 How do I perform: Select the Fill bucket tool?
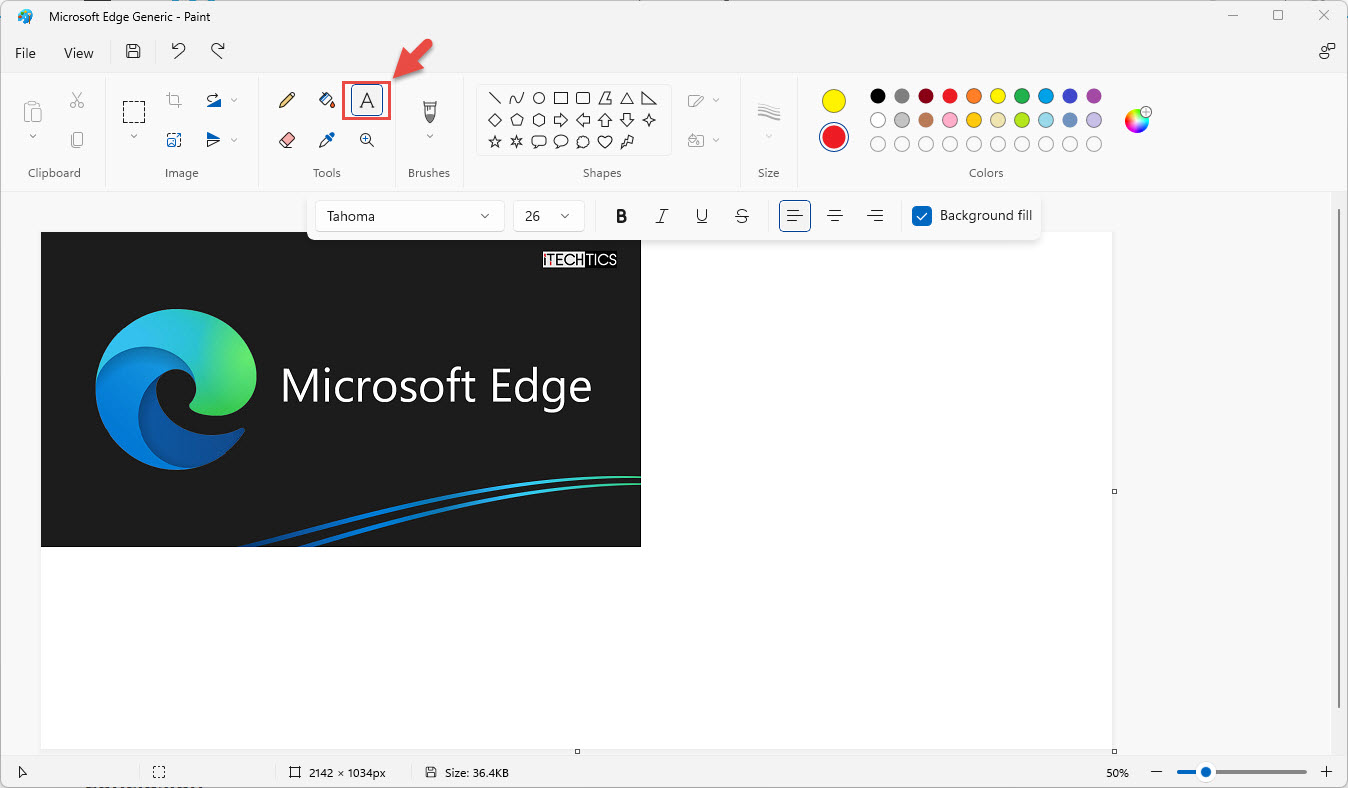(327, 100)
